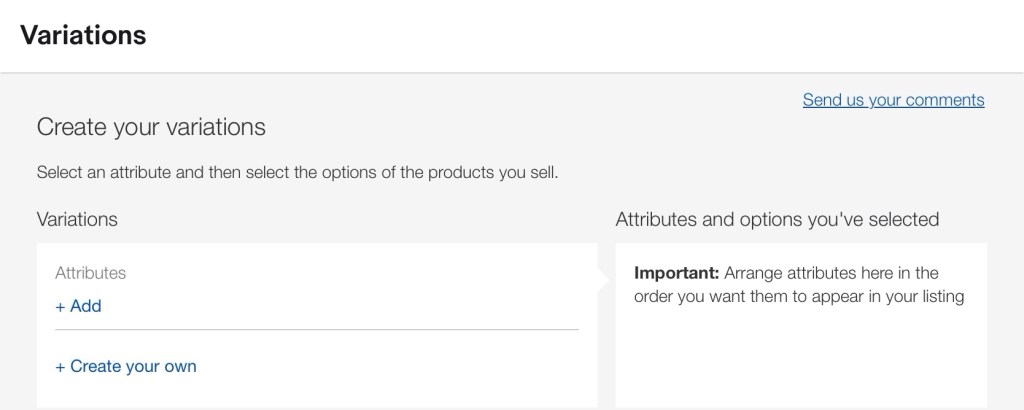The image size is (1024, 410).
Task: Click the "Select an attribute" instruction text
Action: tap(297, 172)
